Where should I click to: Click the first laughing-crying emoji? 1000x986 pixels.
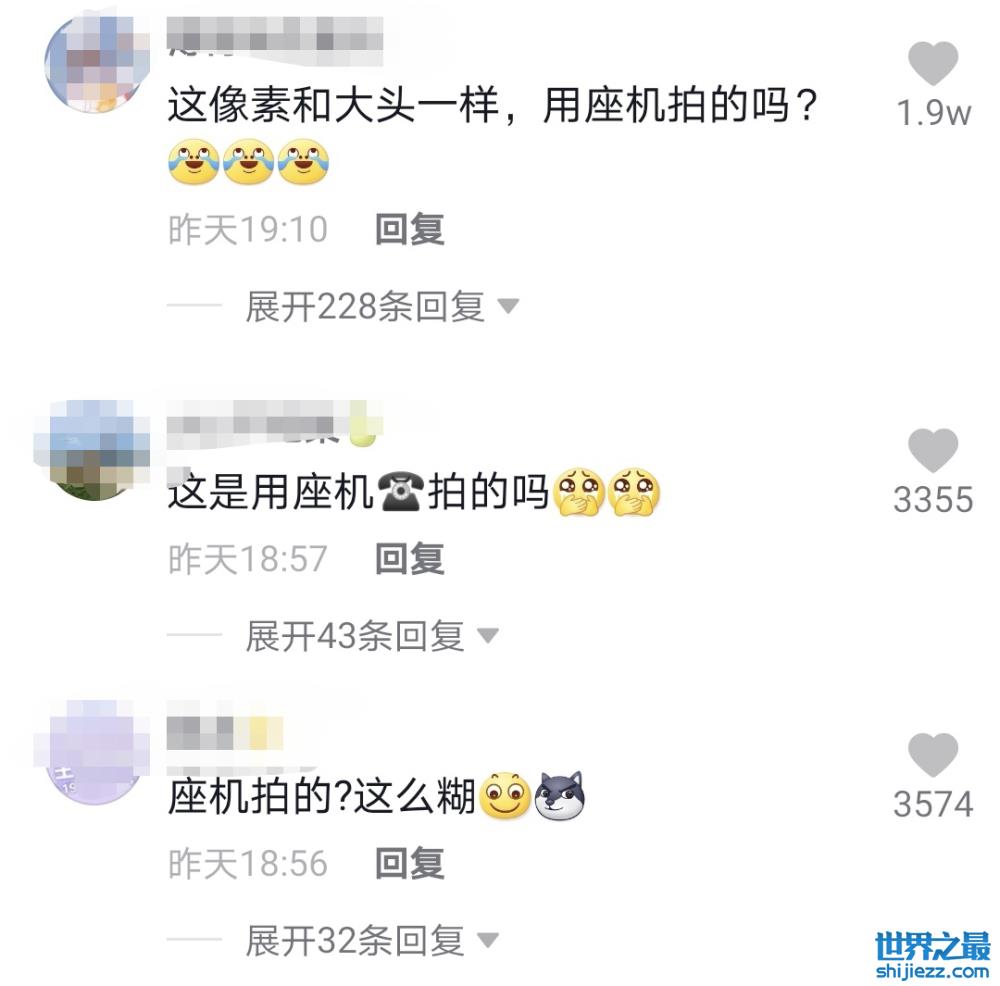(x=194, y=161)
